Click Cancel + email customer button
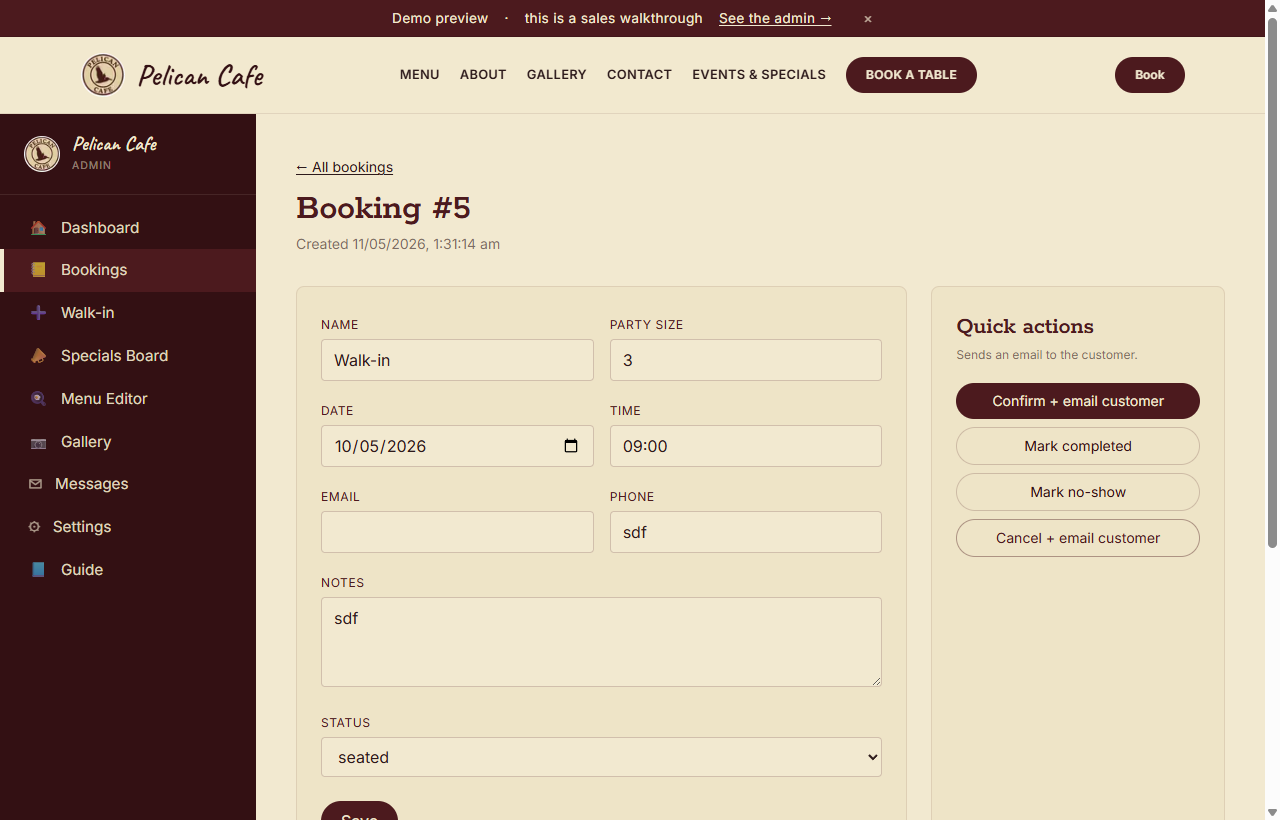Screen dimensions: 1280x820 click(x=1078, y=538)
